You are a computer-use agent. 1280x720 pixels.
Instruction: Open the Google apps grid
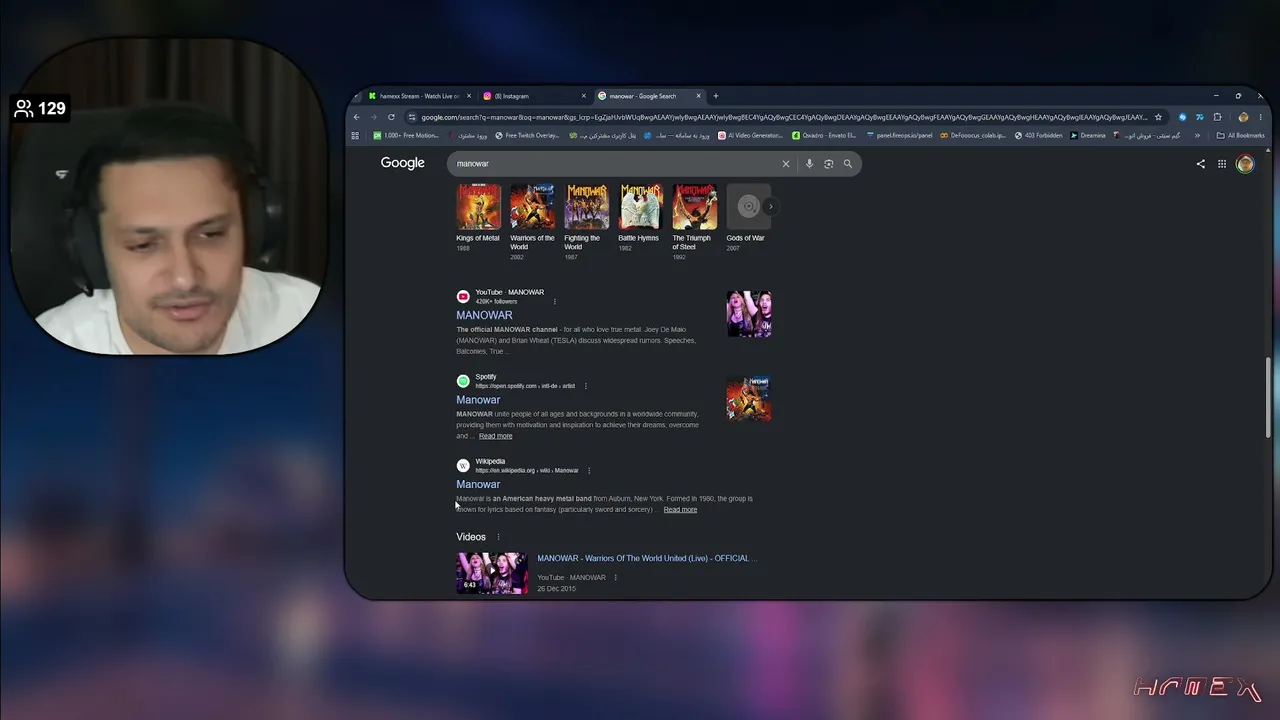pyautogui.click(x=1222, y=164)
